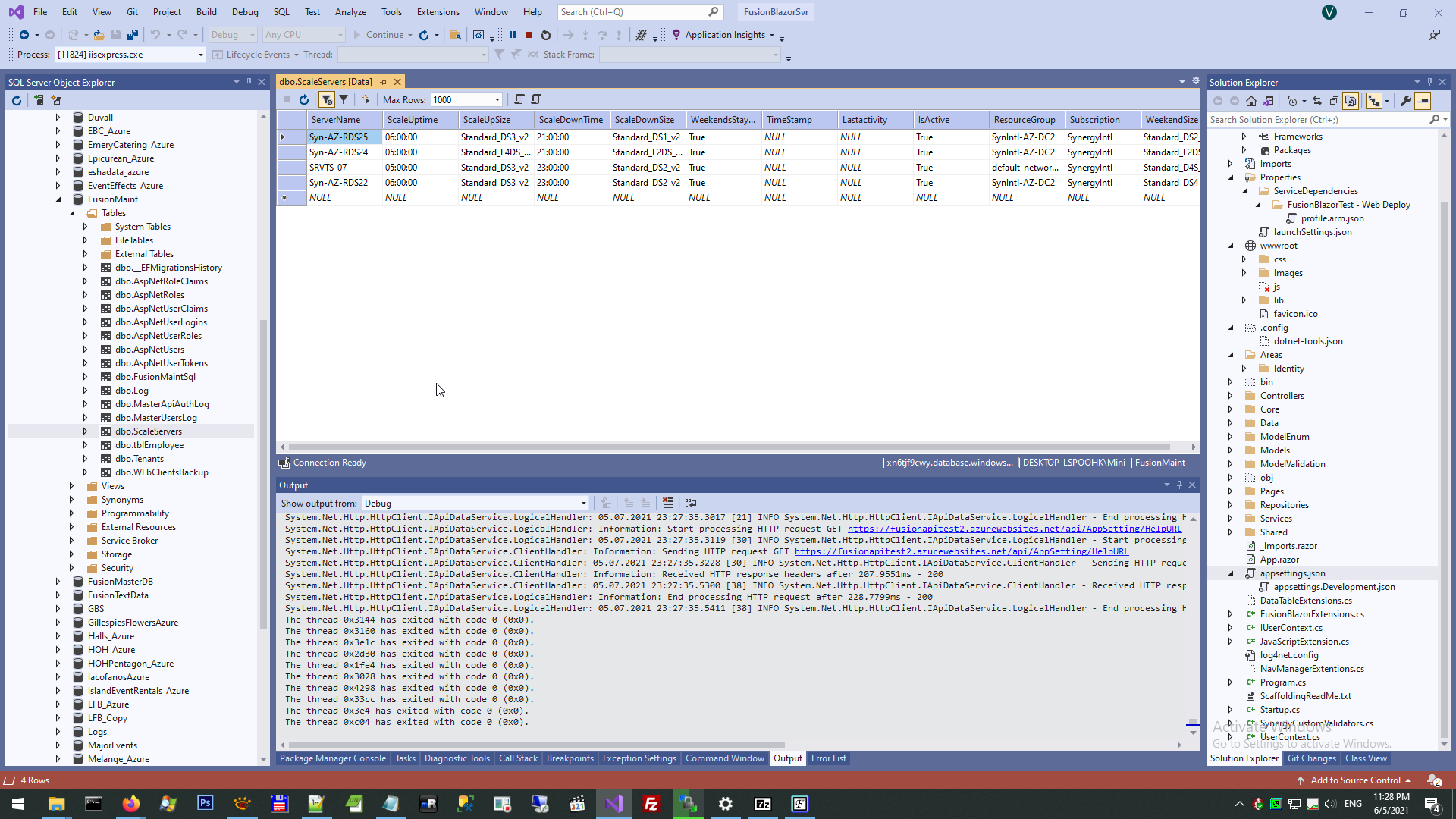Screen dimensions: 1456x819
Task: Pause debugging with Break All icon
Action: point(513,35)
